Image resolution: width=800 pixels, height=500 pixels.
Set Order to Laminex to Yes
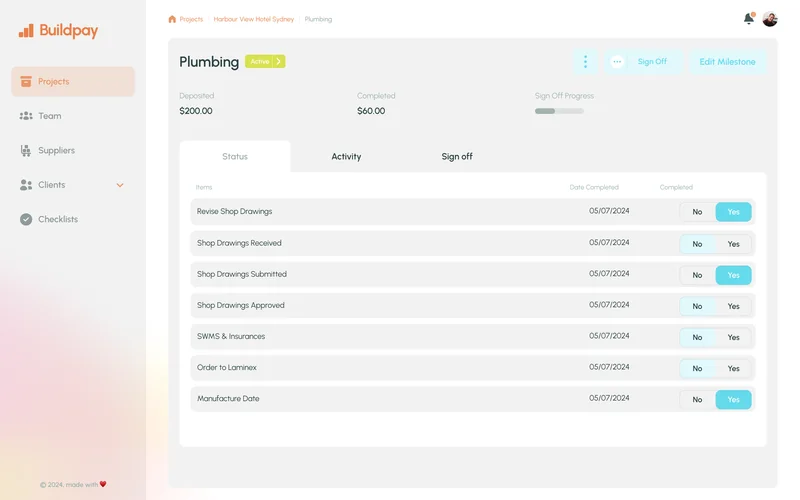(x=733, y=368)
